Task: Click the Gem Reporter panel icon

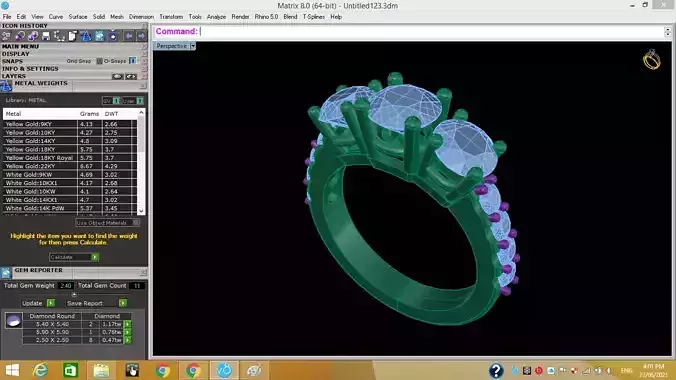Action: coord(6,273)
